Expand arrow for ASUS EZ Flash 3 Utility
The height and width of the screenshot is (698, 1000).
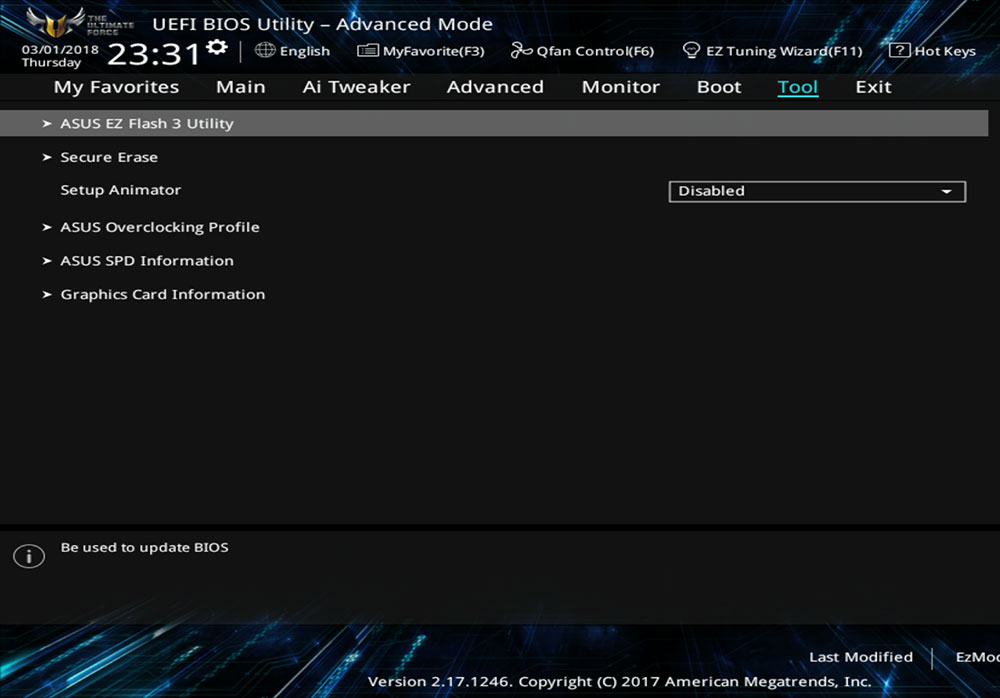(x=47, y=123)
